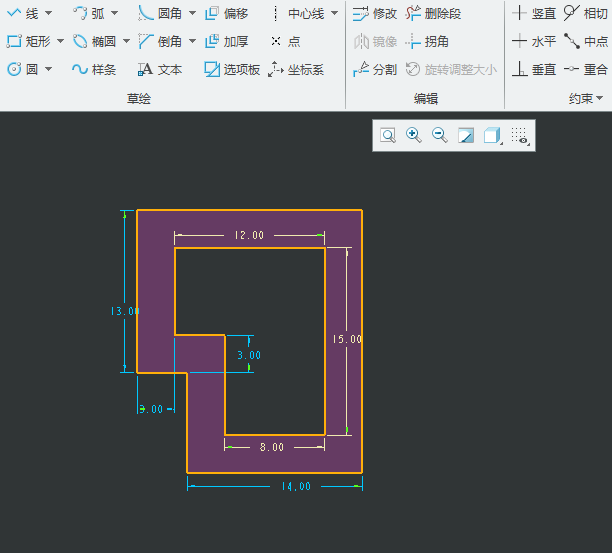Viewport: 612px width, 553px height.
Task: Click the Thicken (加厚) tool
Action: coord(226,42)
